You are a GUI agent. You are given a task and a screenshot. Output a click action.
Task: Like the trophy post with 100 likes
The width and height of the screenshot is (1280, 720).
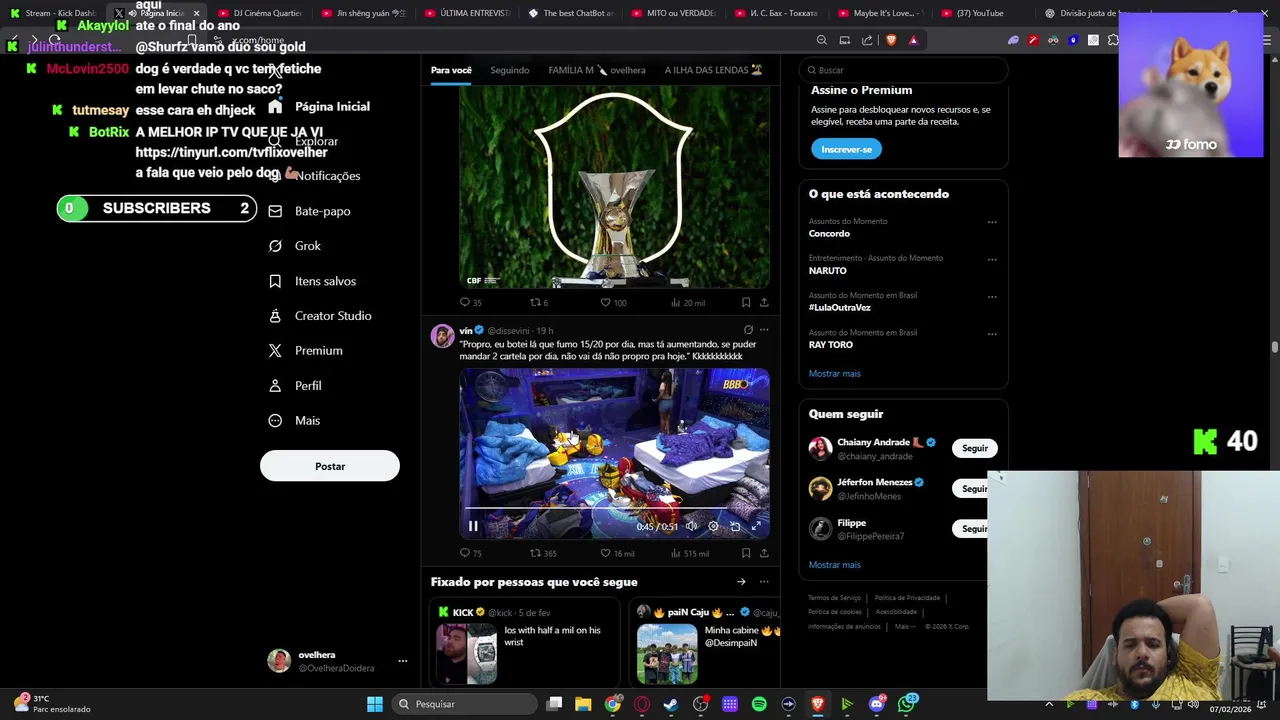[613, 303]
